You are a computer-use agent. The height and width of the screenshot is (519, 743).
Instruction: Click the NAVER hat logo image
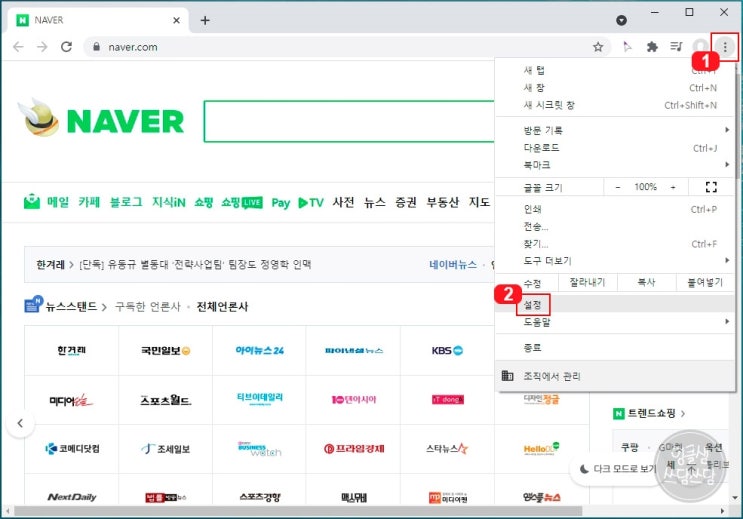[x=39, y=118]
